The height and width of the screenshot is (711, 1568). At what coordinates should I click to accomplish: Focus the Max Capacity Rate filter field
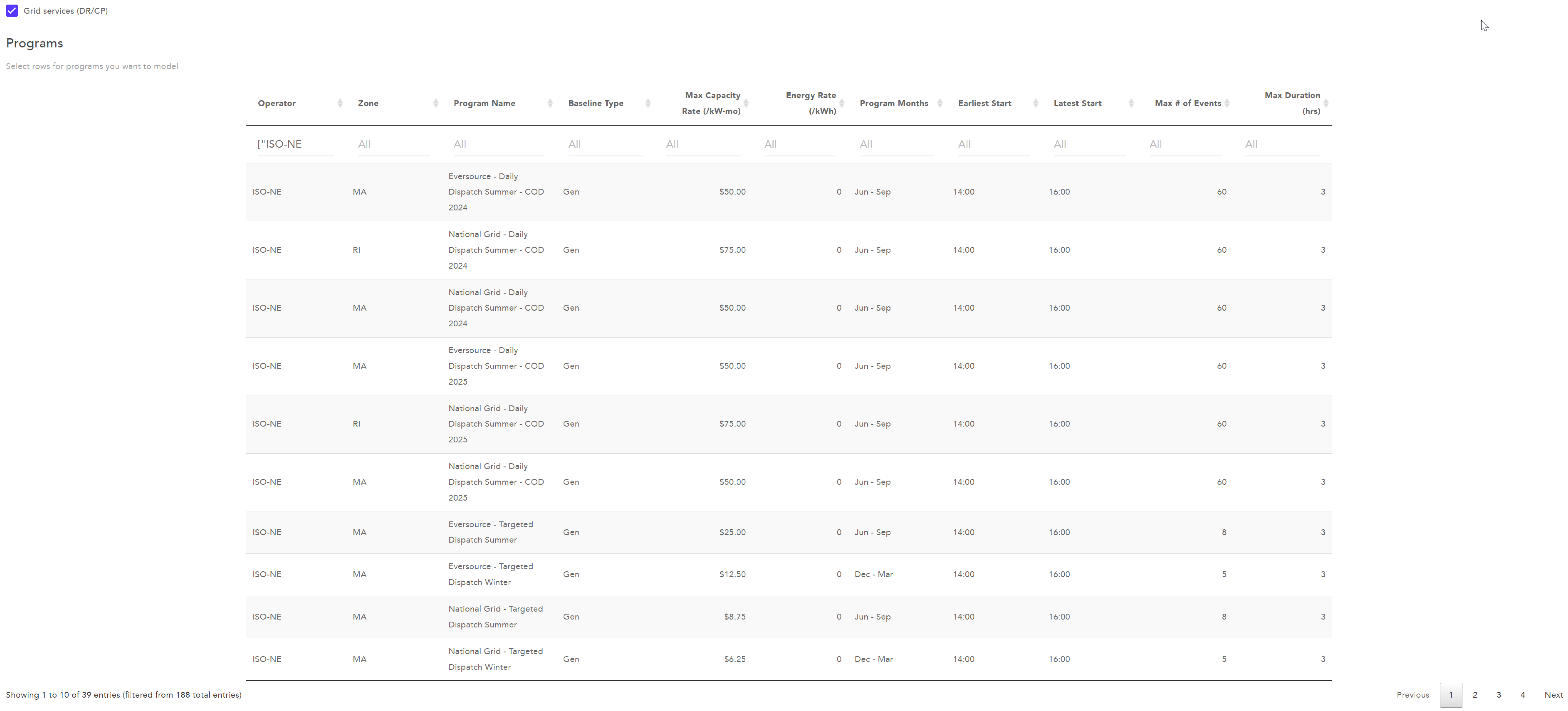pyautogui.click(x=703, y=144)
